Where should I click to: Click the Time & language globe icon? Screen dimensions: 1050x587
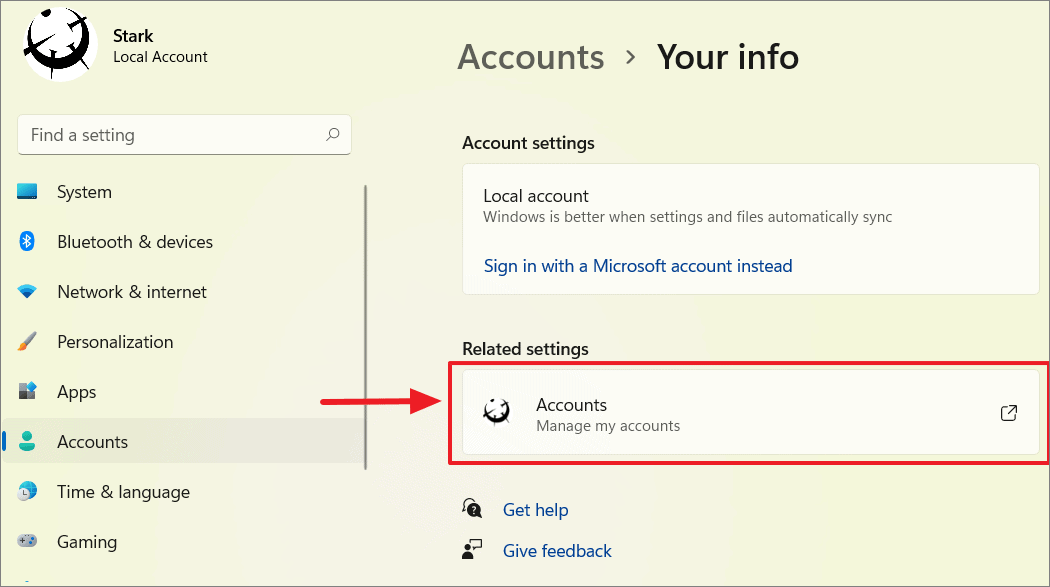(x=27, y=491)
